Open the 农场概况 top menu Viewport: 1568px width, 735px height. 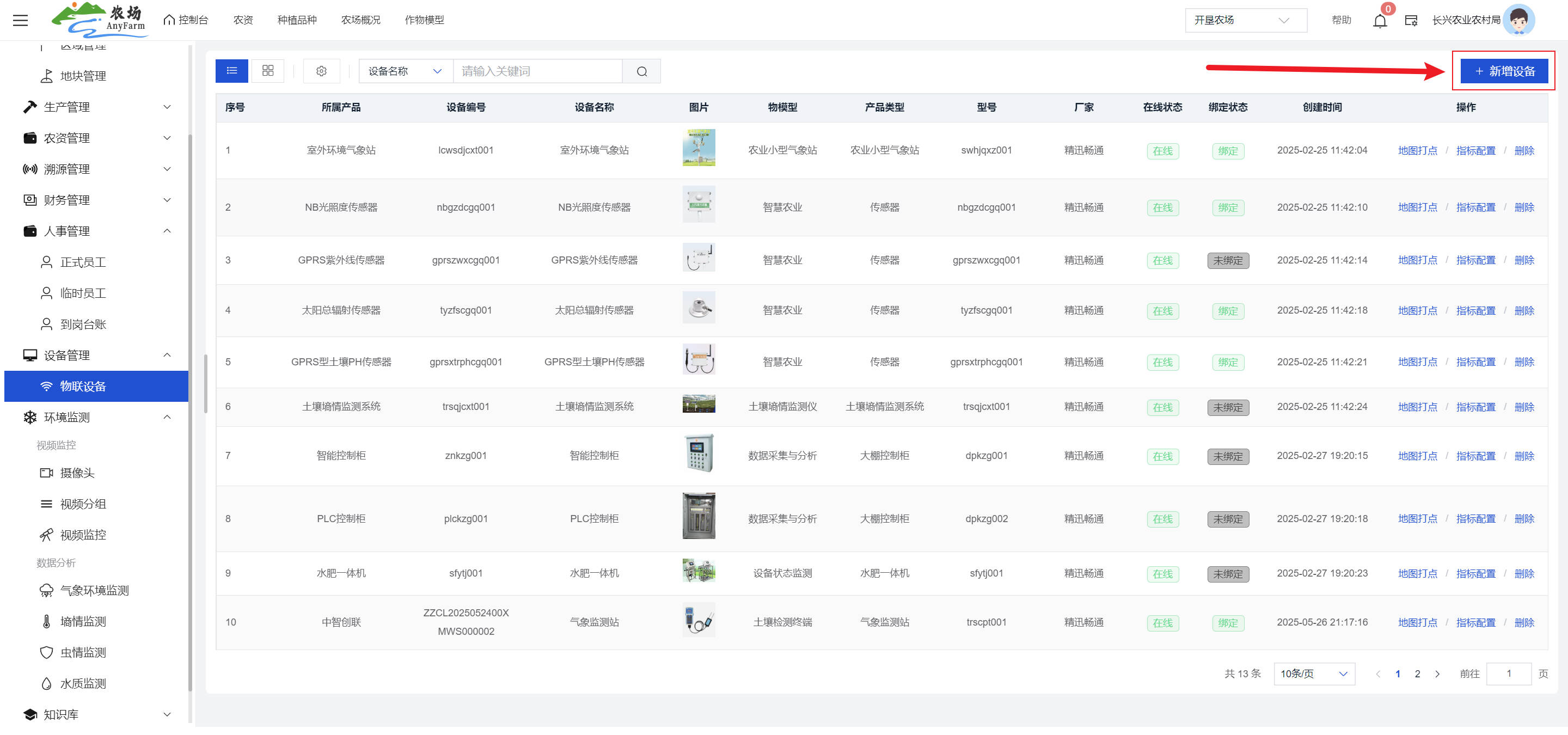tap(360, 20)
